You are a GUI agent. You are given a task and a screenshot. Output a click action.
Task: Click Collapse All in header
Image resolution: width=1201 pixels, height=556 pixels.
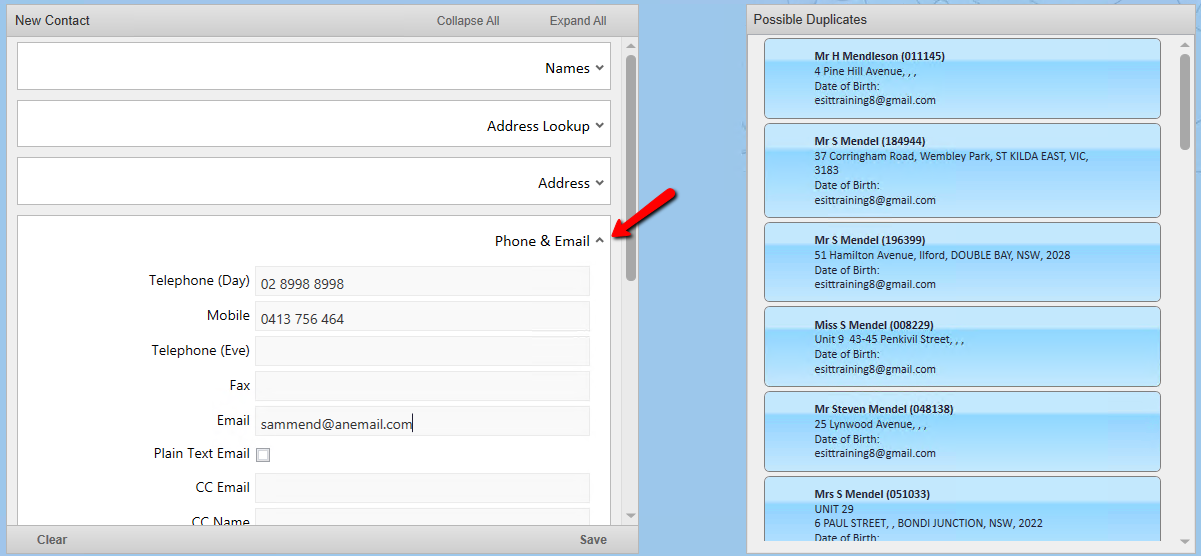467,21
